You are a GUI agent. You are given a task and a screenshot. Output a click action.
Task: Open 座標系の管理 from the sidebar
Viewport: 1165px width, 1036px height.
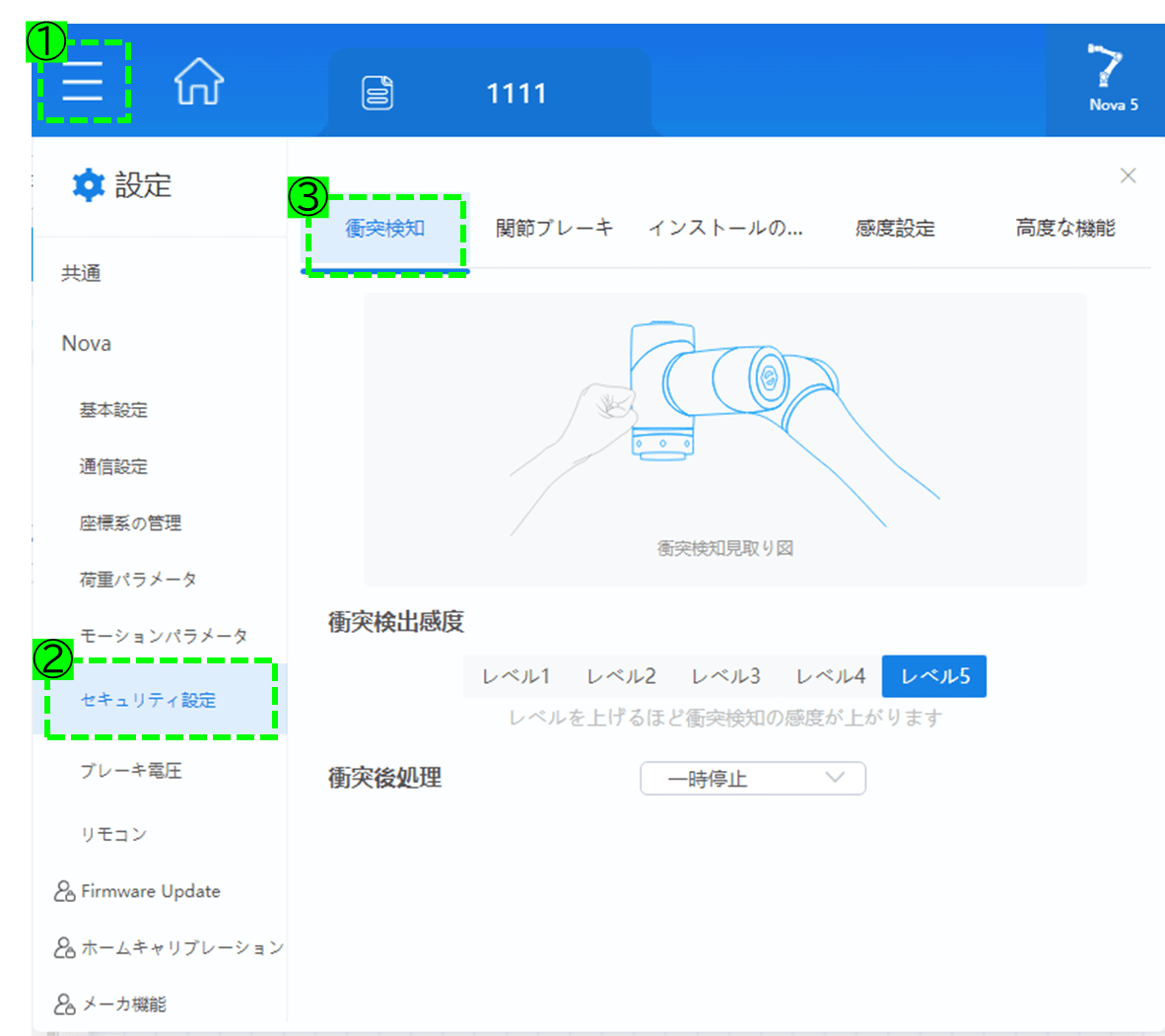pos(131,523)
